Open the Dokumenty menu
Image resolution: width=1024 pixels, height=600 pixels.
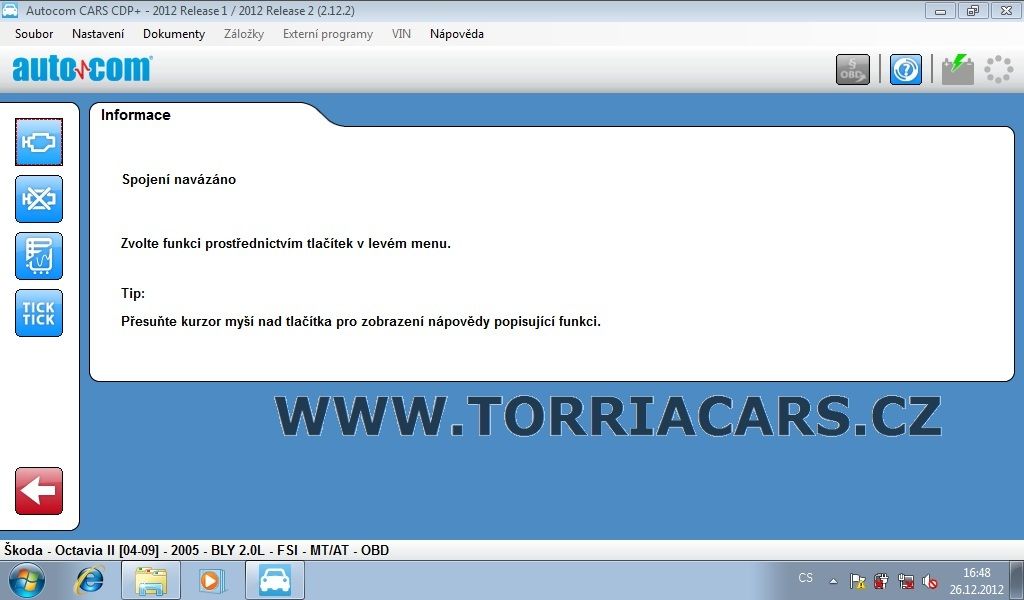pos(174,34)
